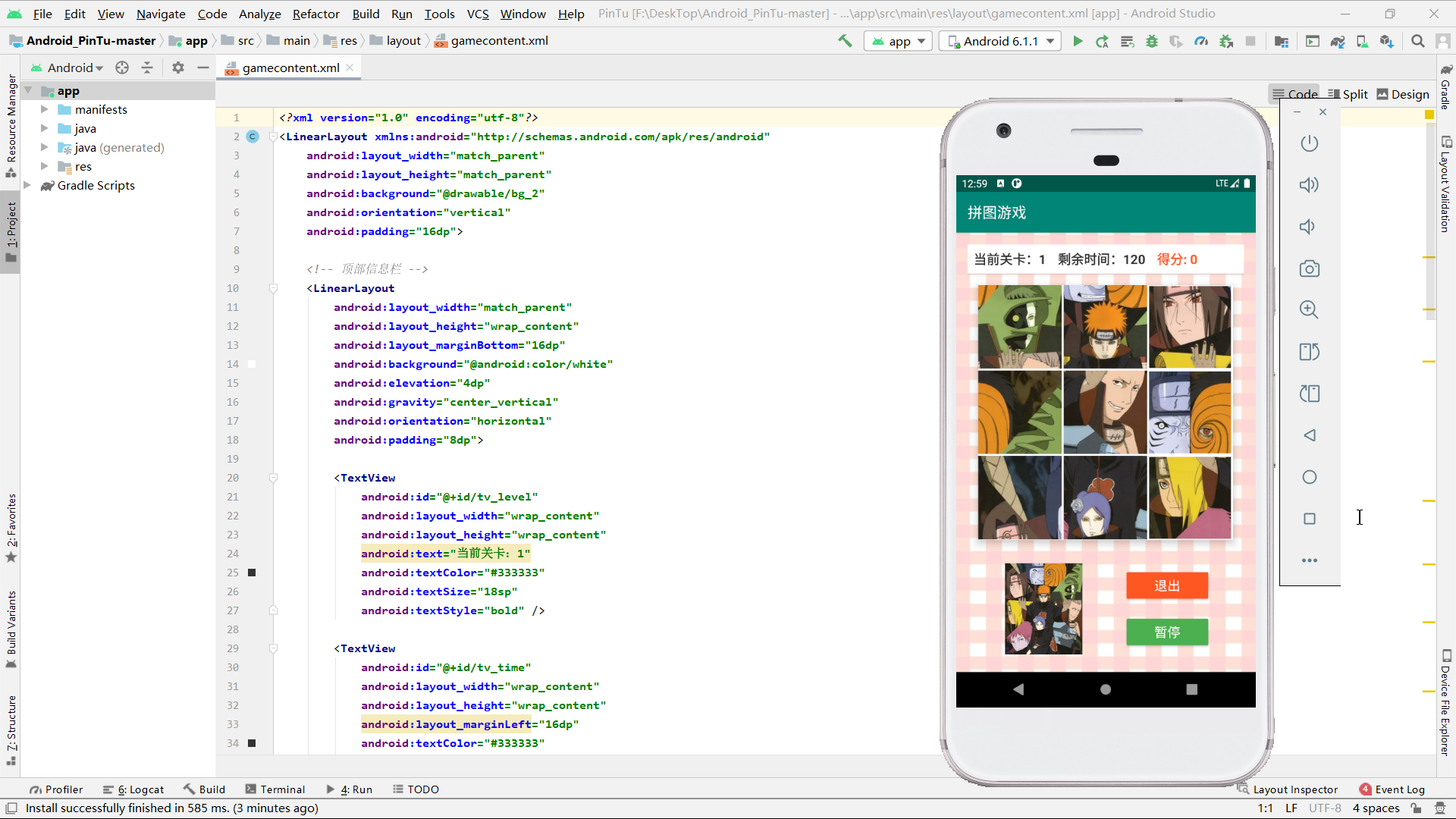Click the emulator zoom magnifier icon
The width and height of the screenshot is (1456, 819).
pyautogui.click(x=1310, y=309)
